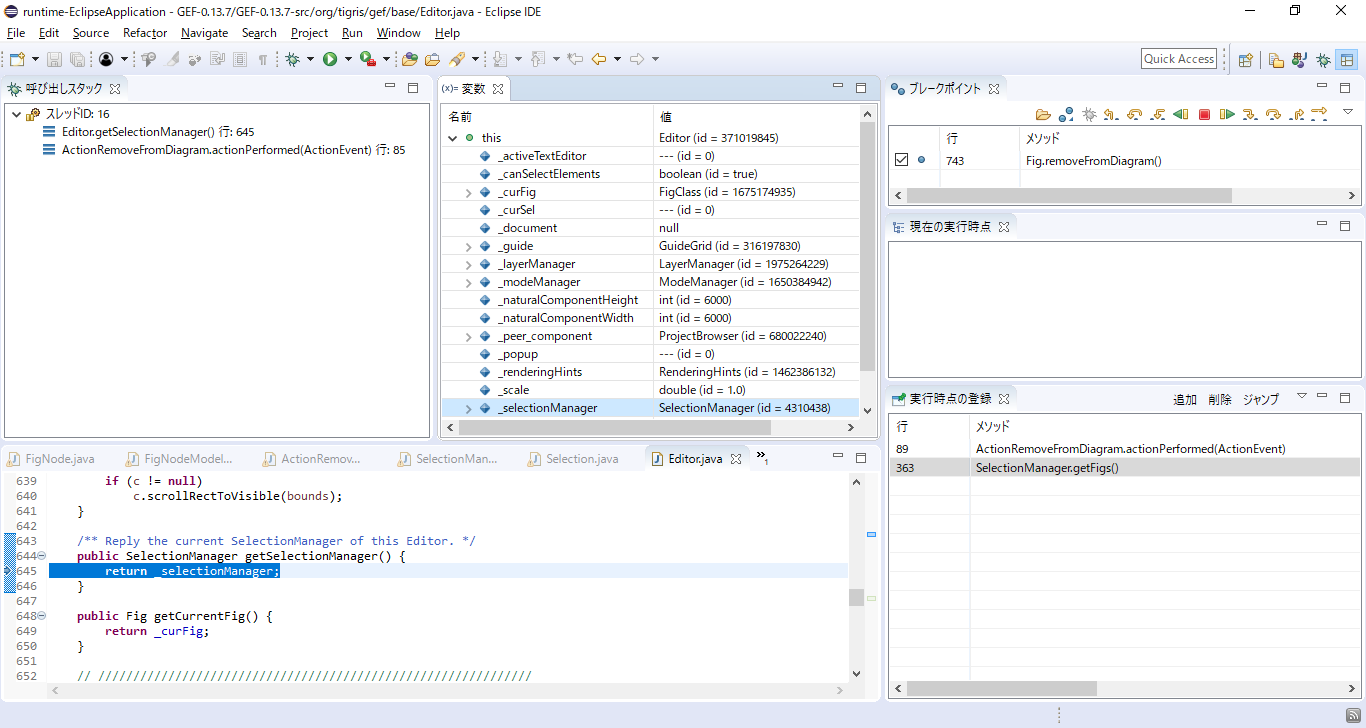Show the hidden editor tabs list chevron
Image resolution: width=1366 pixels, height=728 pixels.
(761, 457)
